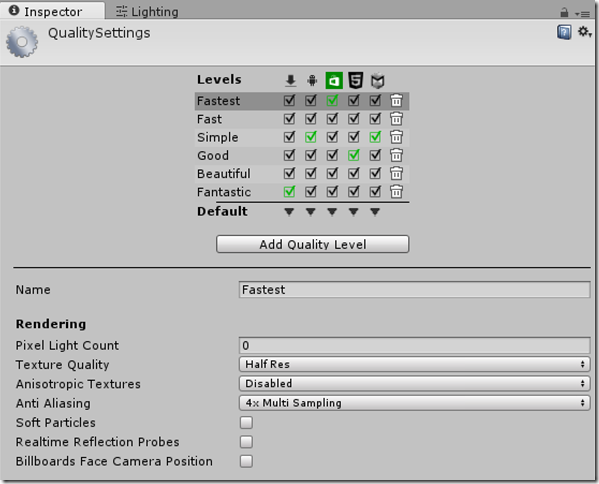The height and width of the screenshot is (484, 599).
Task: Open the inspector gear settings menu
Action: point(584,32)
